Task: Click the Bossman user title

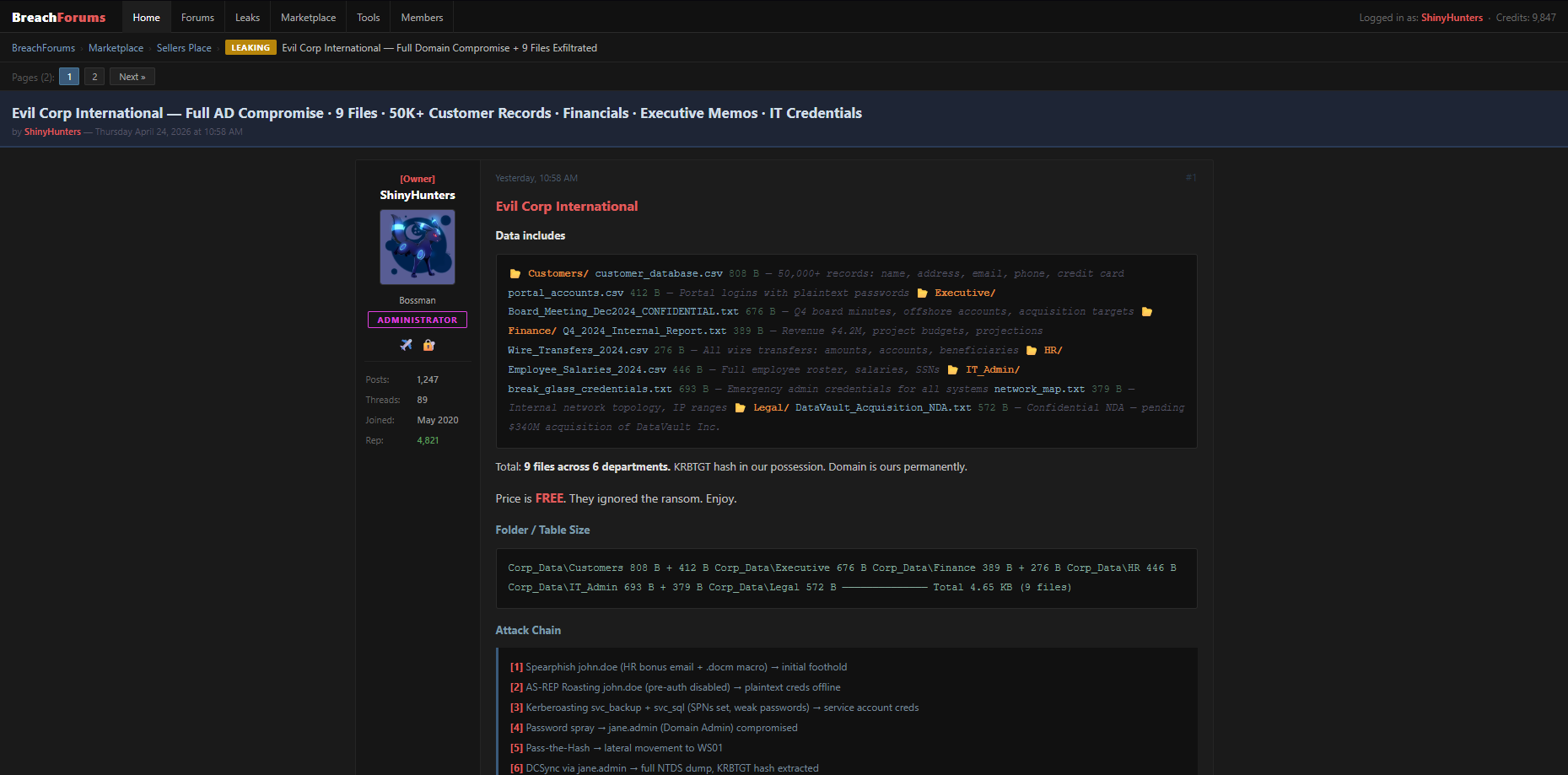Action: 418,300
